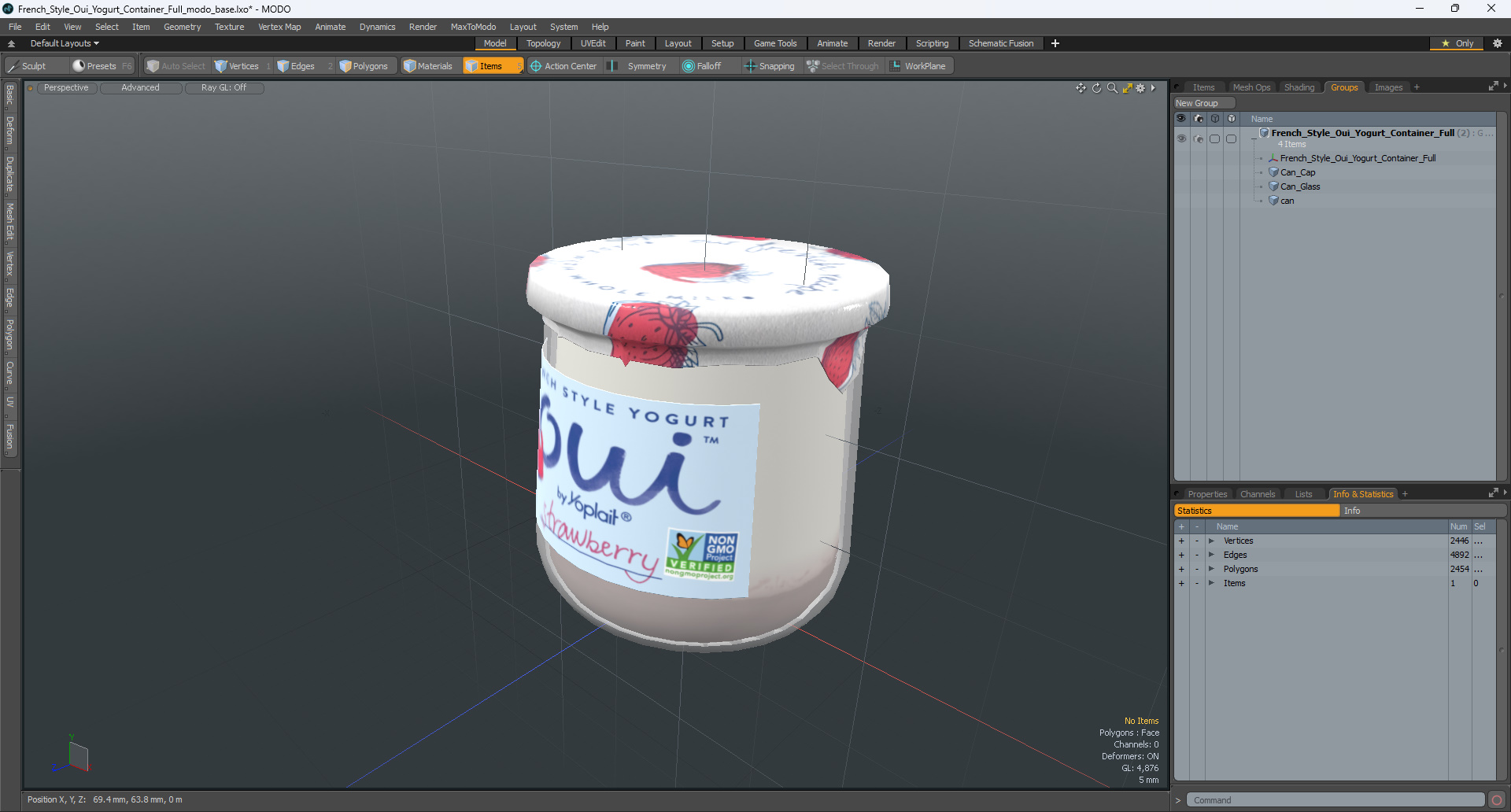
Task: Click the render camera column header
Action: 1199,119
